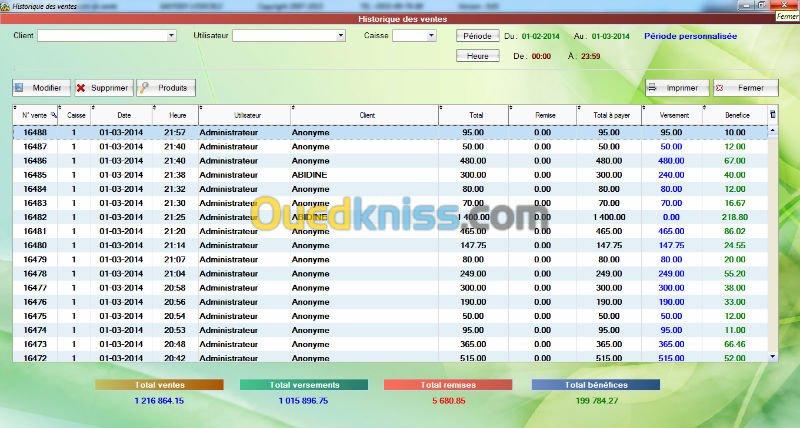Click the Au date 01-03-2014
The image size is (800, 428).
coord(610,36)
